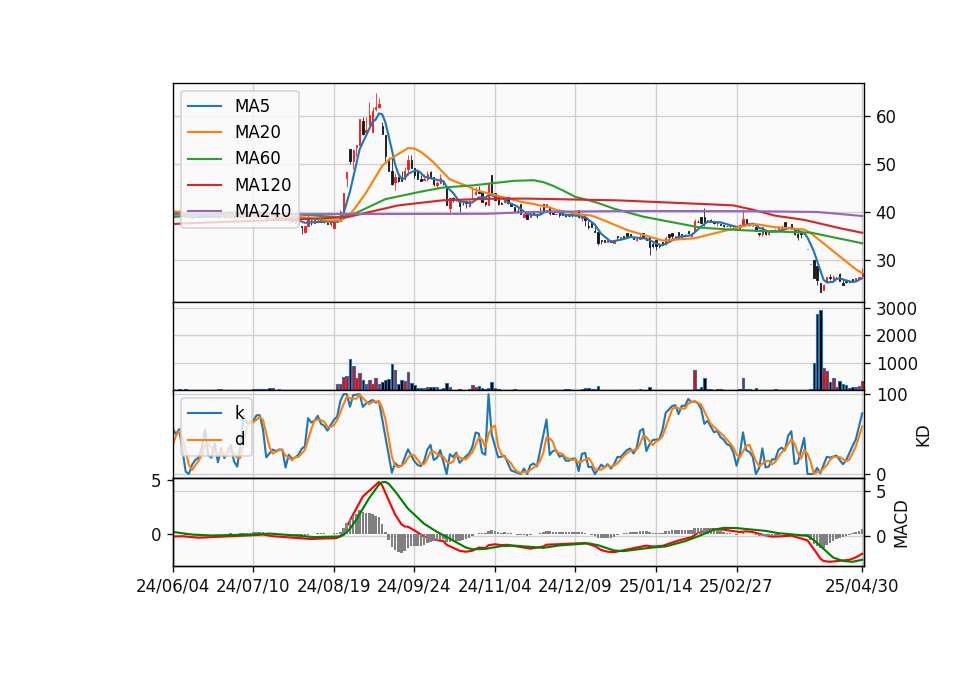Click the 24/11/04 date axis label
960x690 pixels.
coord(495,586)
